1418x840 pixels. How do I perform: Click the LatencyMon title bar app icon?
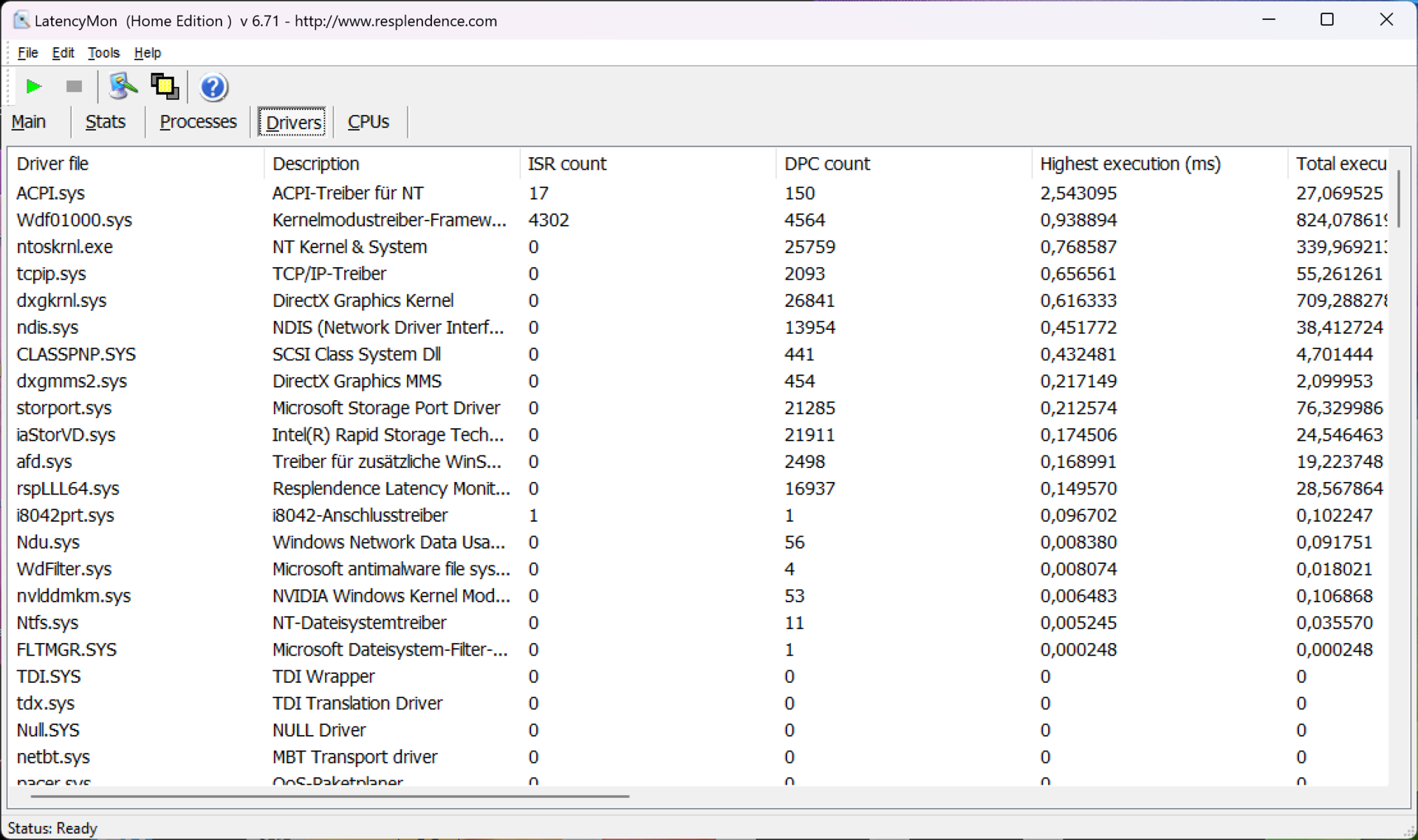[x=21, y=20]
